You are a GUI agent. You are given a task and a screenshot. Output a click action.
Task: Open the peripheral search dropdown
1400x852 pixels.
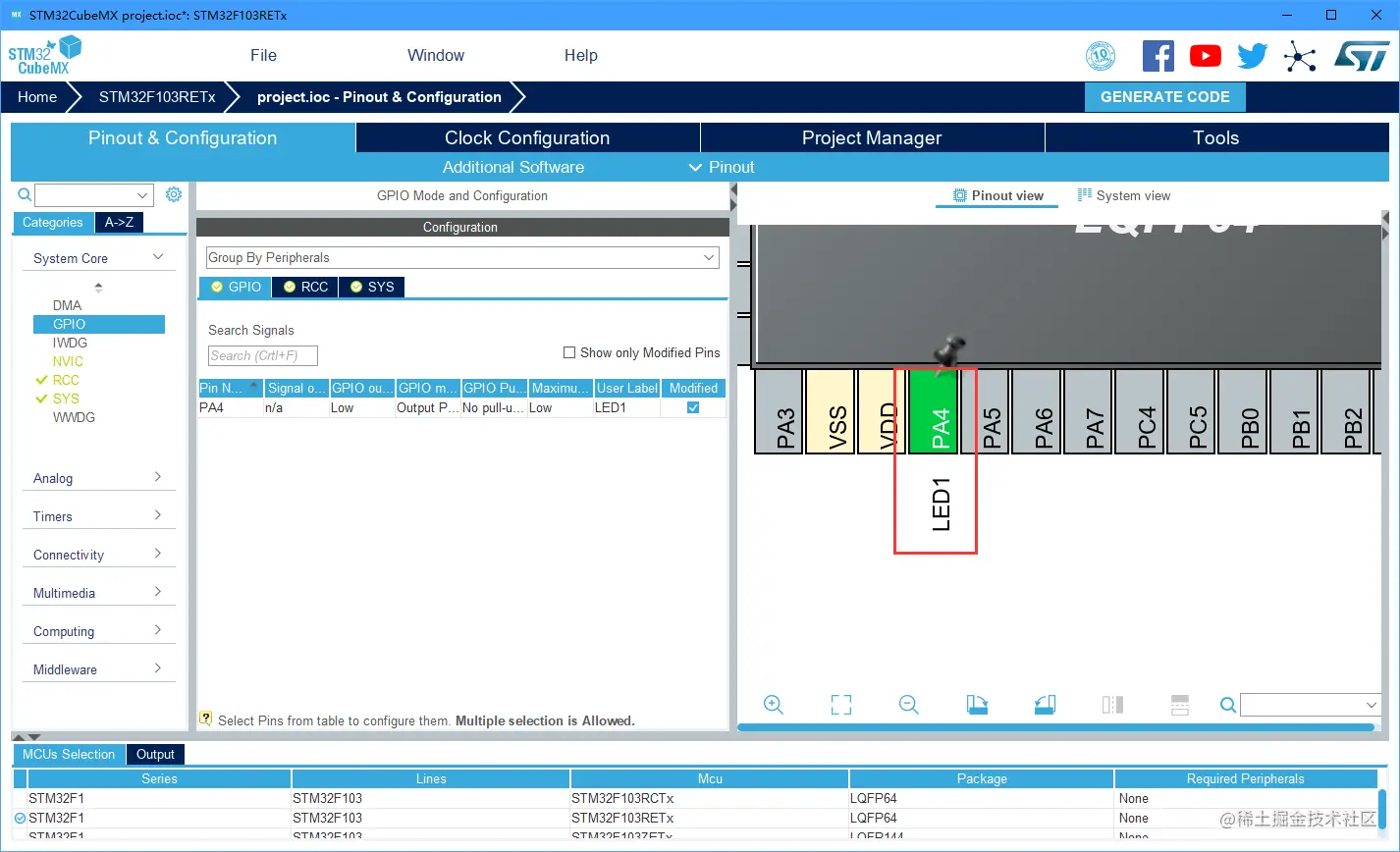point(143,194)
